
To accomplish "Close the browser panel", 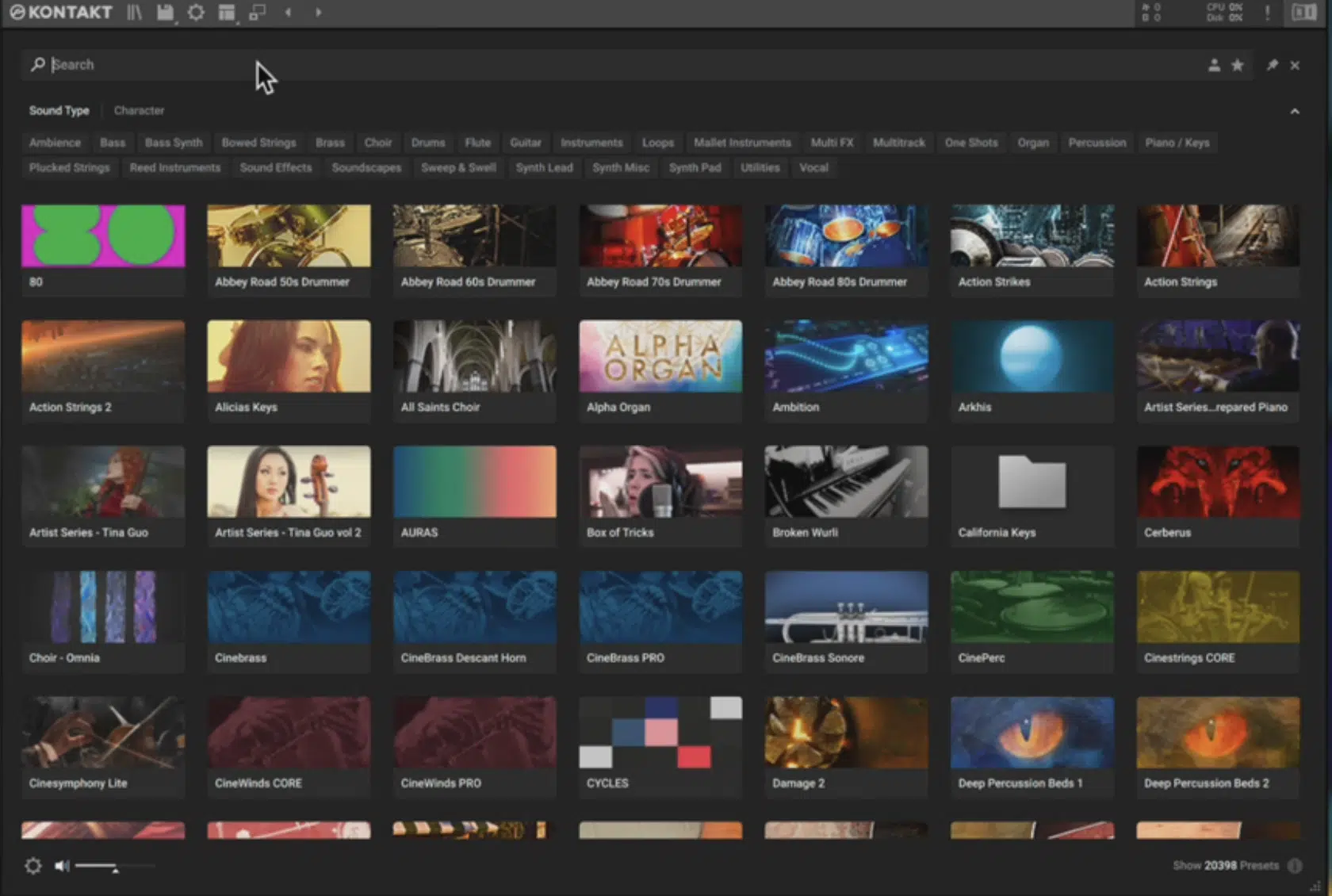I will (x=1295, y=65).
